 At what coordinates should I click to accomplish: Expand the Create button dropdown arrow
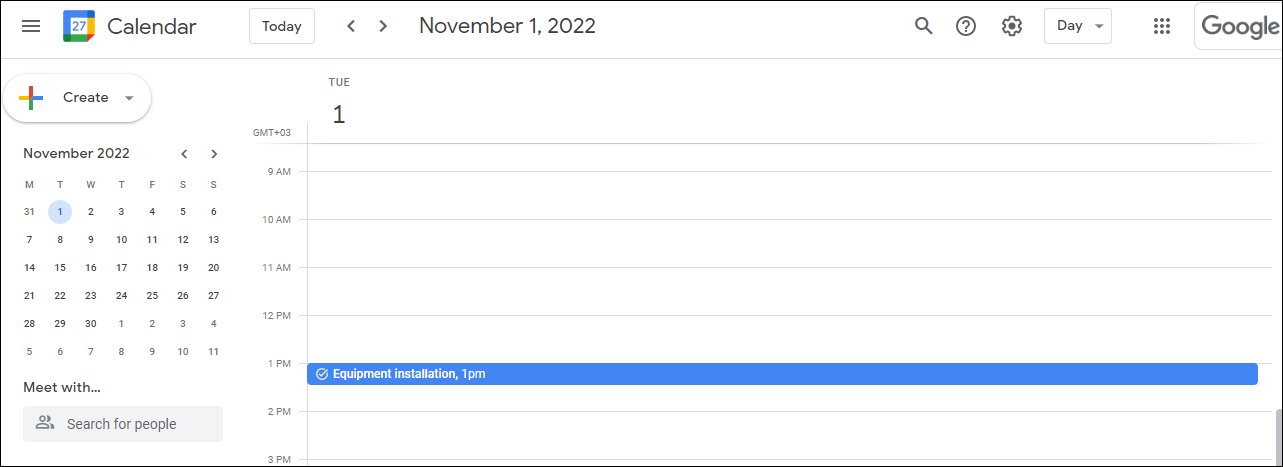click(x=129, y=98)
